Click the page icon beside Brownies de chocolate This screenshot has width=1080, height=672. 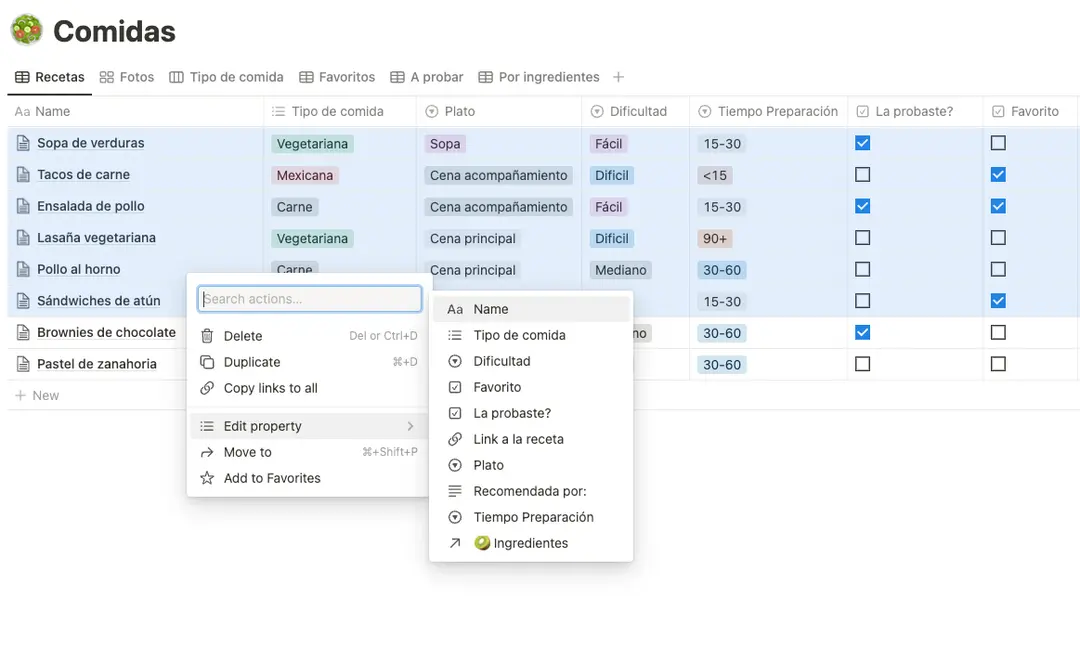pos(23,333)
